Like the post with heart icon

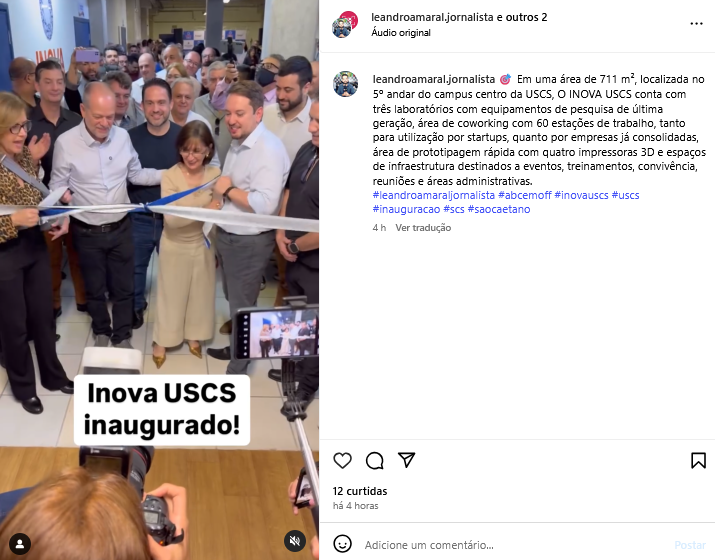(x=342, y=460)
